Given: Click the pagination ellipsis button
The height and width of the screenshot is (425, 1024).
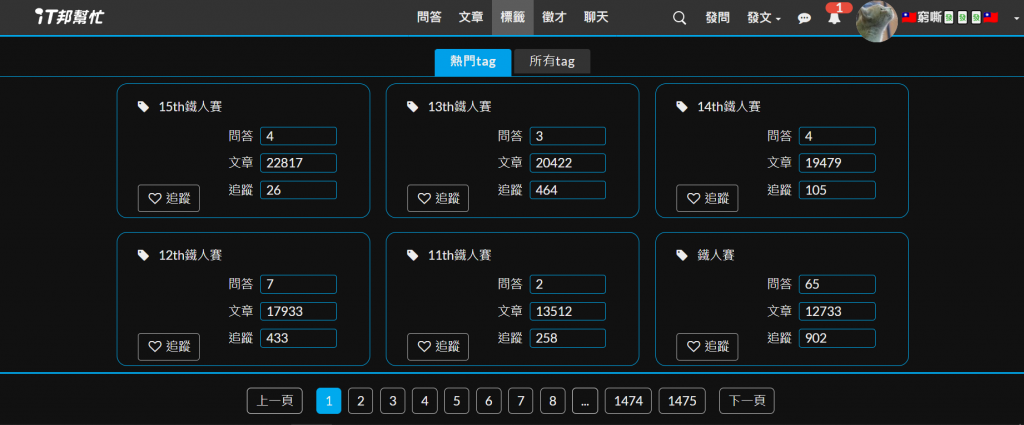Looking at the screenshot, I should 584,401.
